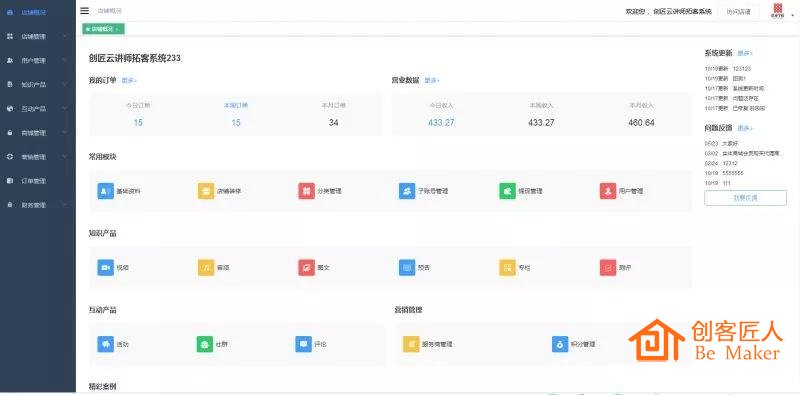Click the 访问店铺 button in the header

pyautogui.click(x=738, y=12)
